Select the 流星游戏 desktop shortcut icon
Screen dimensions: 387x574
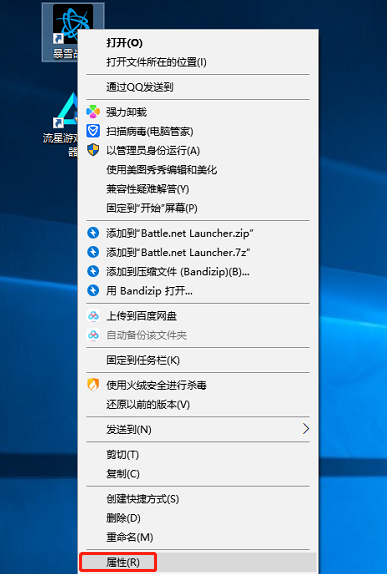tap(66, 124)
